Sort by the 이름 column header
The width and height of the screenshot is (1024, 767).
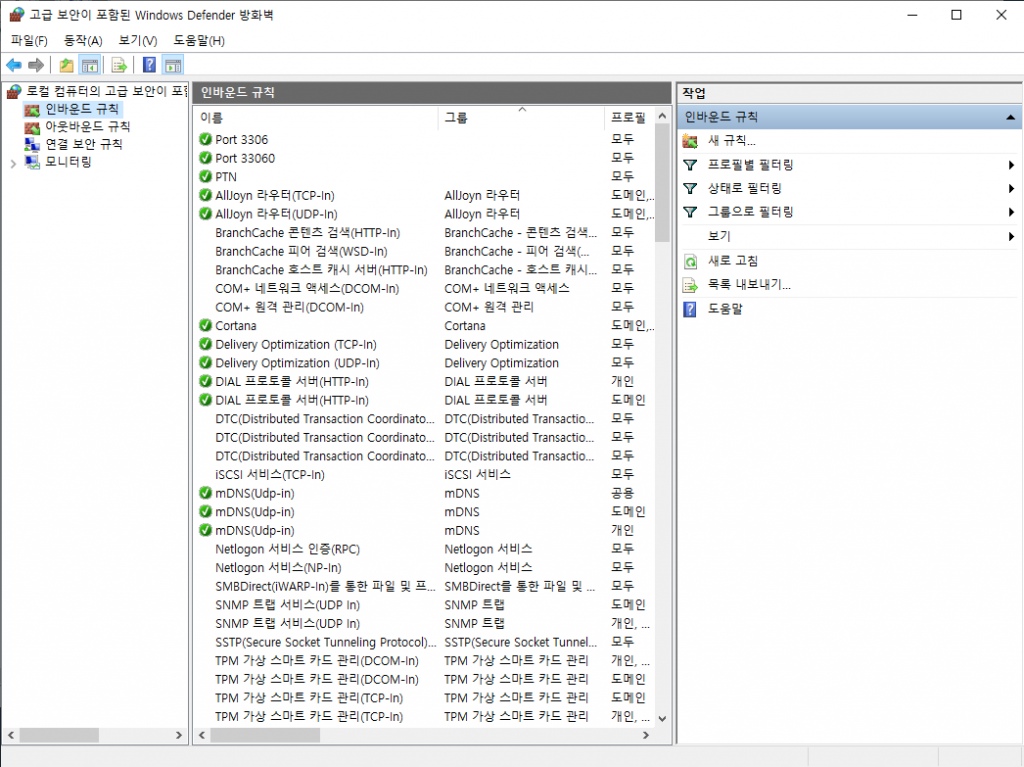pos(316,118)
